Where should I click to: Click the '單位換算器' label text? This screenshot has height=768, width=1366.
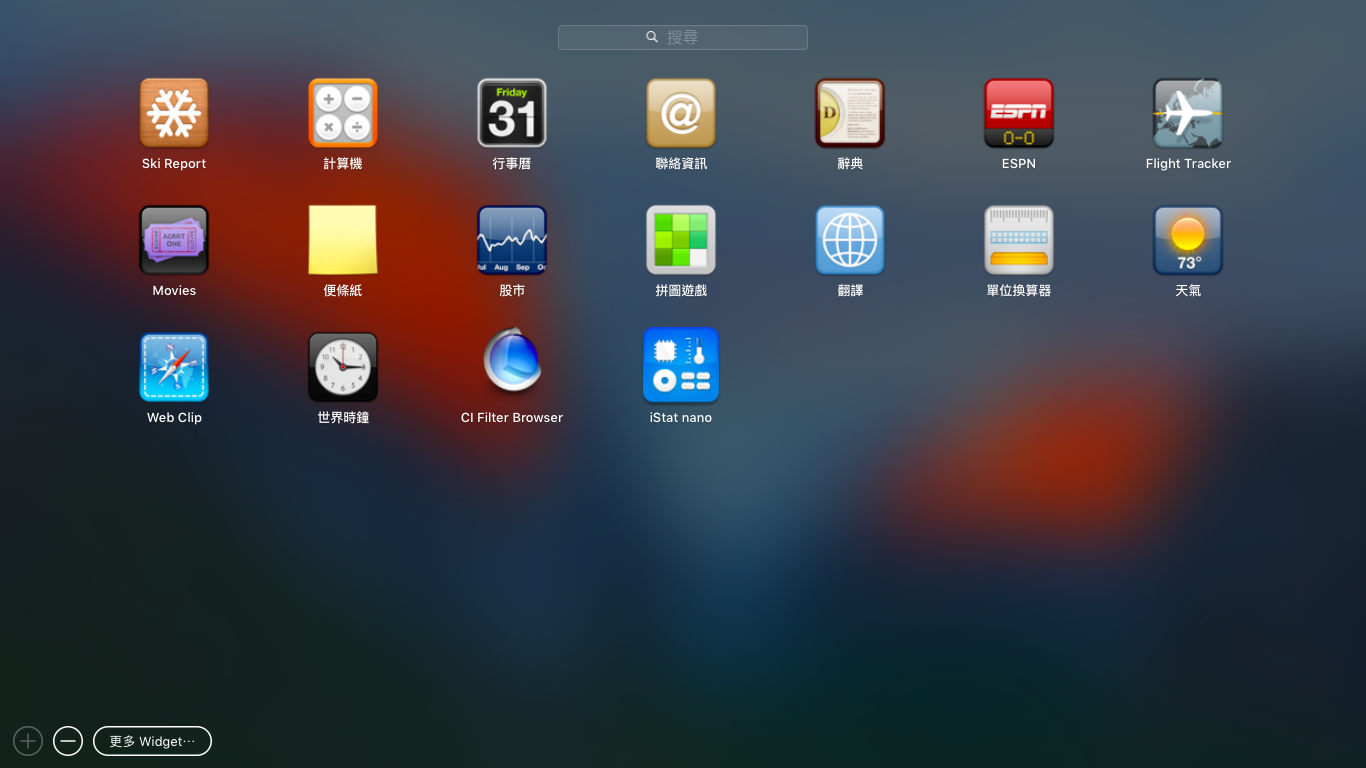click(x=1019, y=291)
